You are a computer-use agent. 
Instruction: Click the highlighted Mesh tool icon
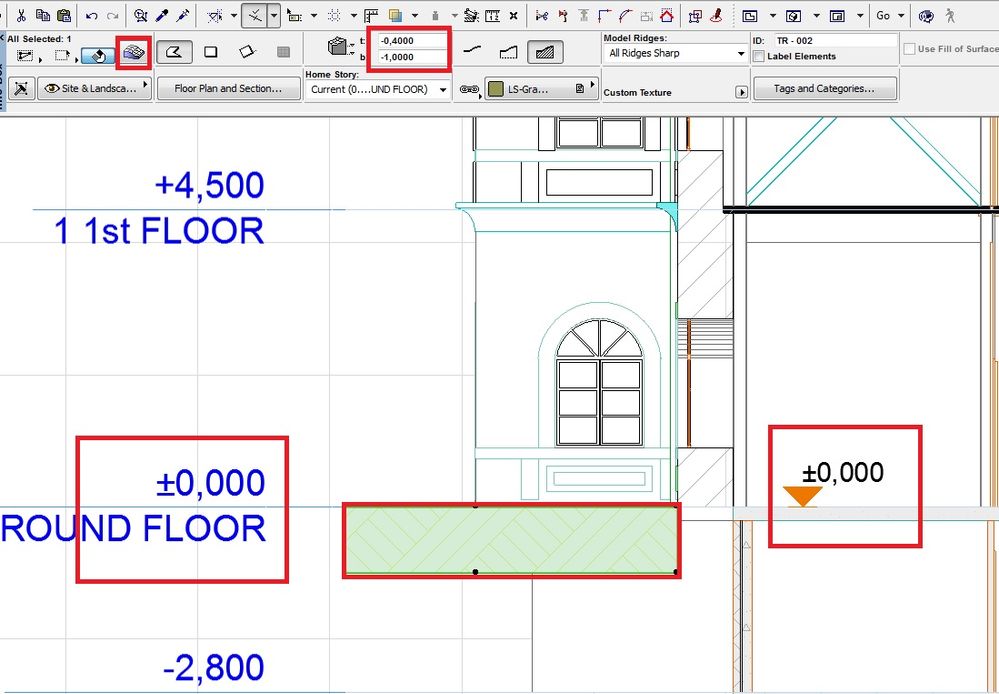coord(133,54)
